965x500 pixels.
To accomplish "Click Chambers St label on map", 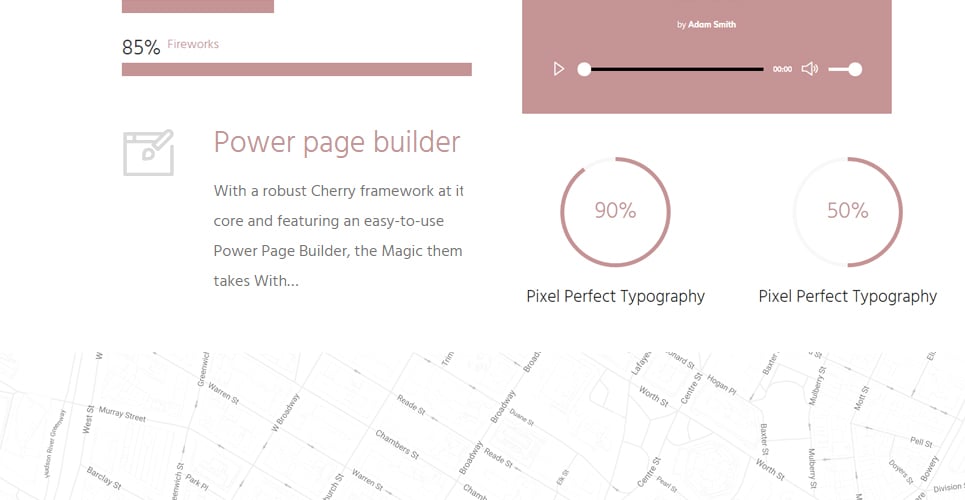I will click(397, 445).
